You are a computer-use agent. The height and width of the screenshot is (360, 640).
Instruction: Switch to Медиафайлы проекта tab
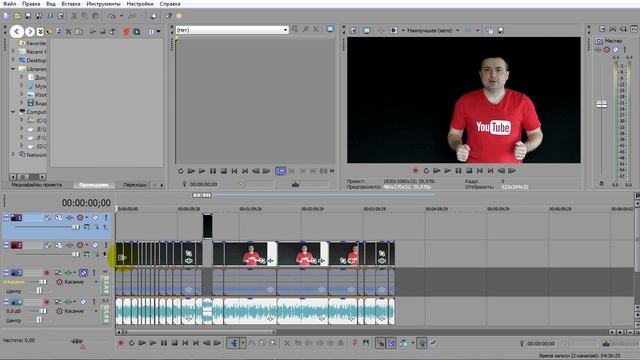37,185
